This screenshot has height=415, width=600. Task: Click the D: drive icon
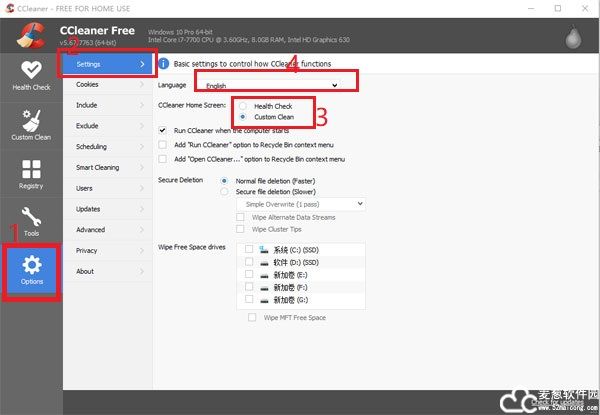[x=264, y=263]
